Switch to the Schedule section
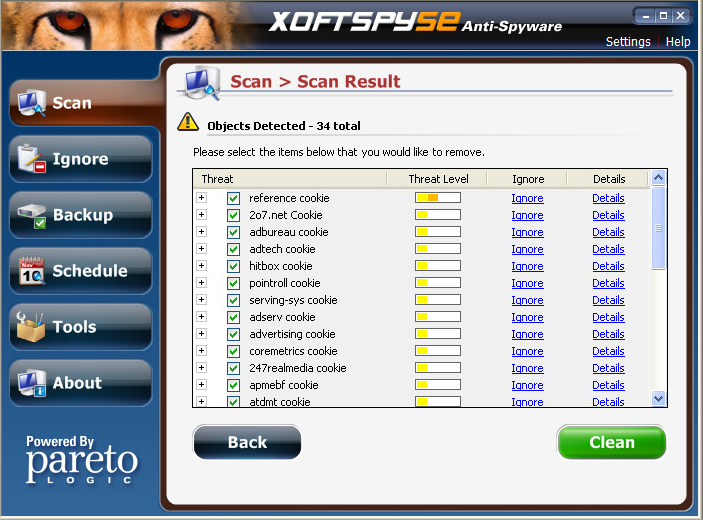Screen dimensions: 703x520 point(81,271)
